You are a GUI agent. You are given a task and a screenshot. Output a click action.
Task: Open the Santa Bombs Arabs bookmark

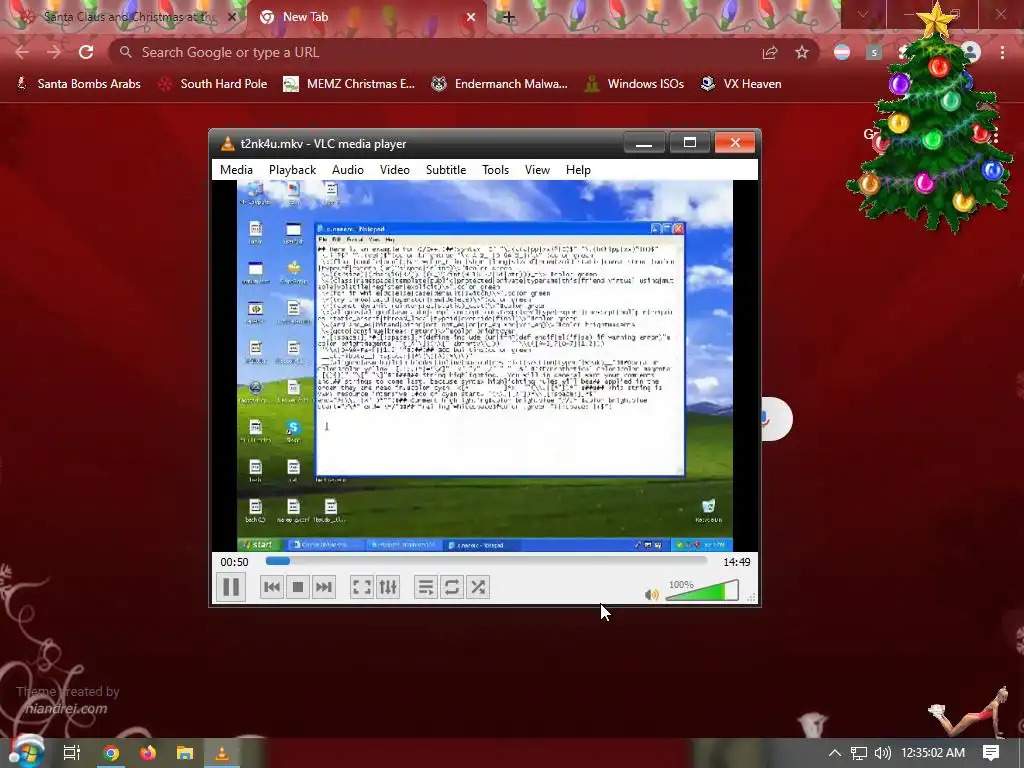coord(78,84)
